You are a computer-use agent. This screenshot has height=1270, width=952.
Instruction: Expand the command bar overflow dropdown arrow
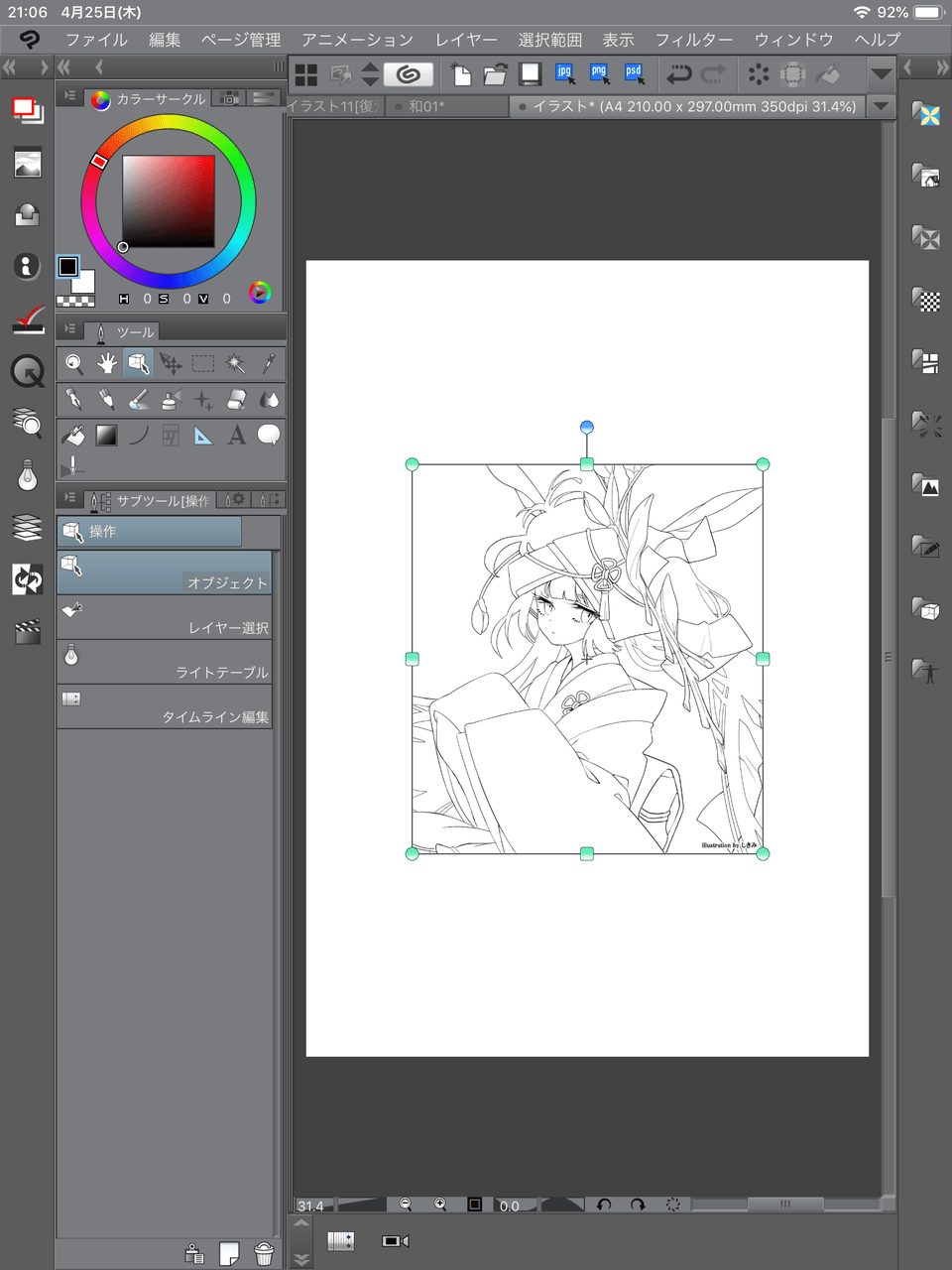(881, 73)
